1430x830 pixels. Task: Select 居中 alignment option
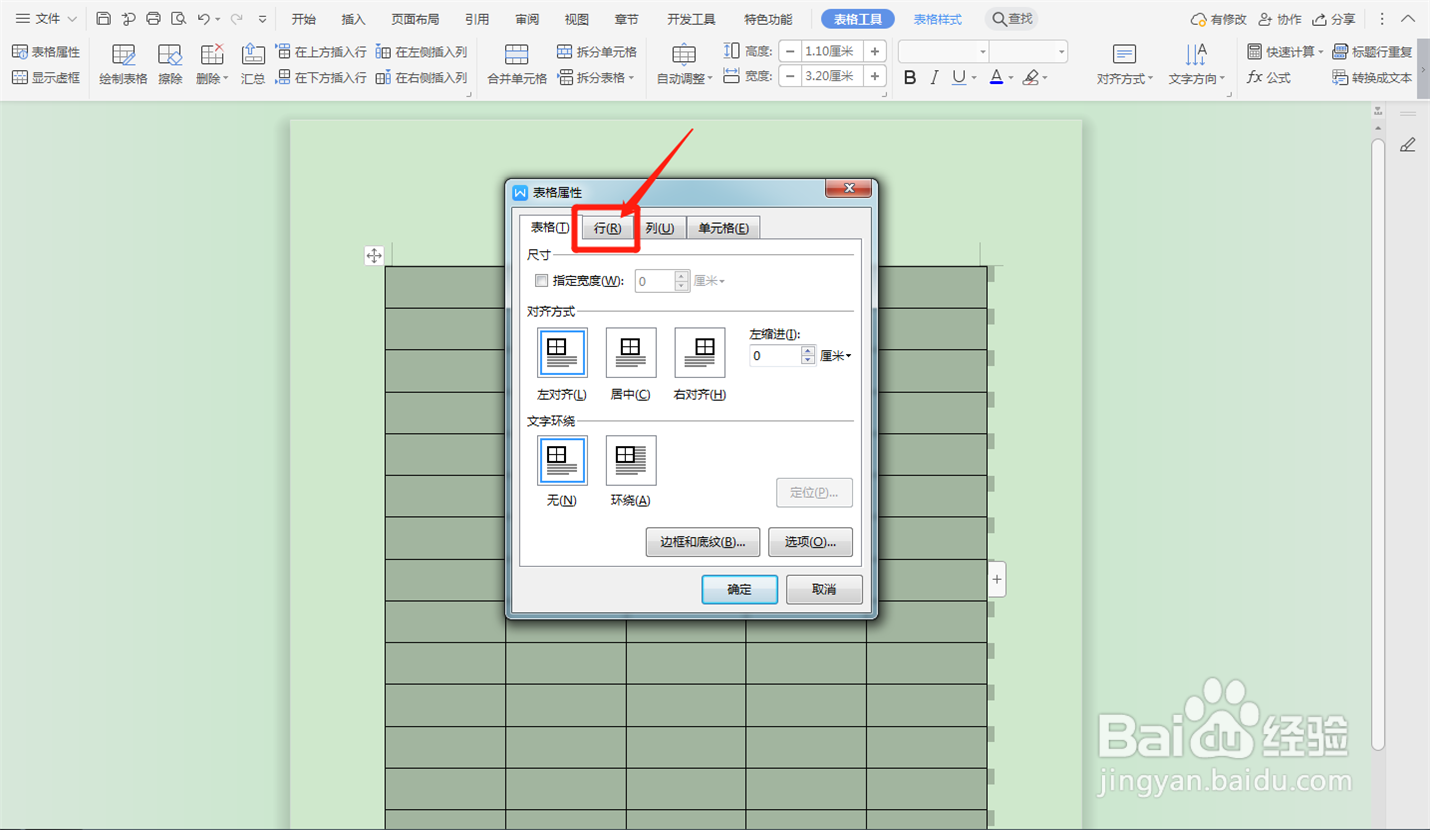click(x=631, y=353)
